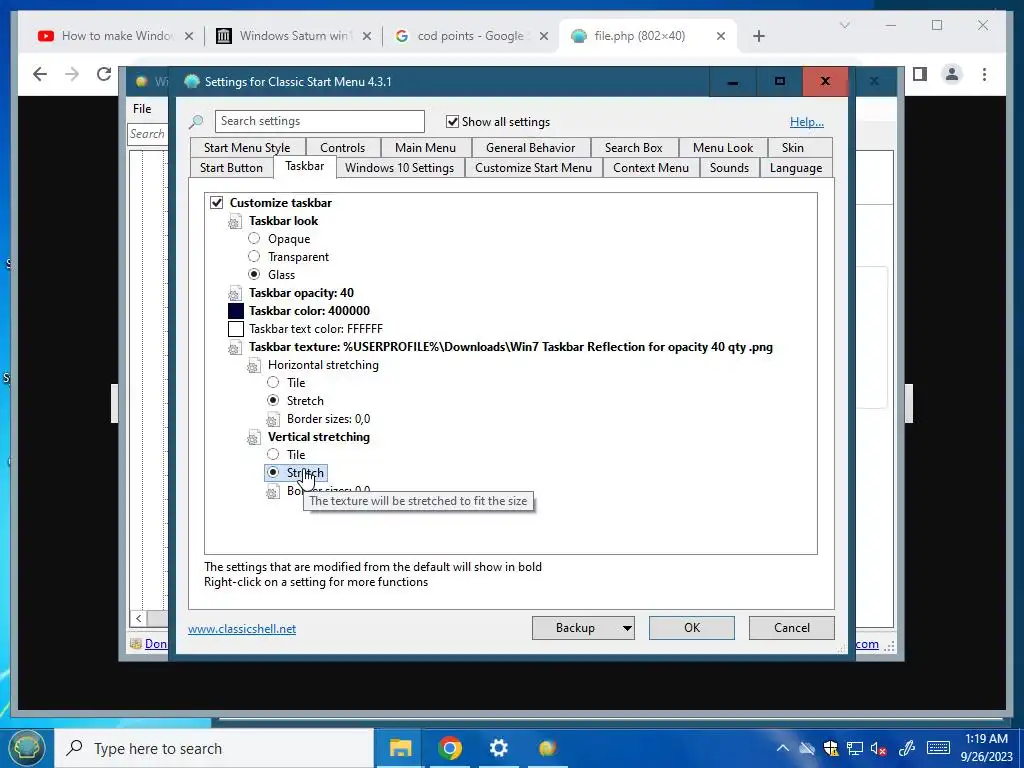Viewport: 1024px width, 768px height.
Task: Click the gear icon beside Taskbar opacity
Action: point(235,293)
